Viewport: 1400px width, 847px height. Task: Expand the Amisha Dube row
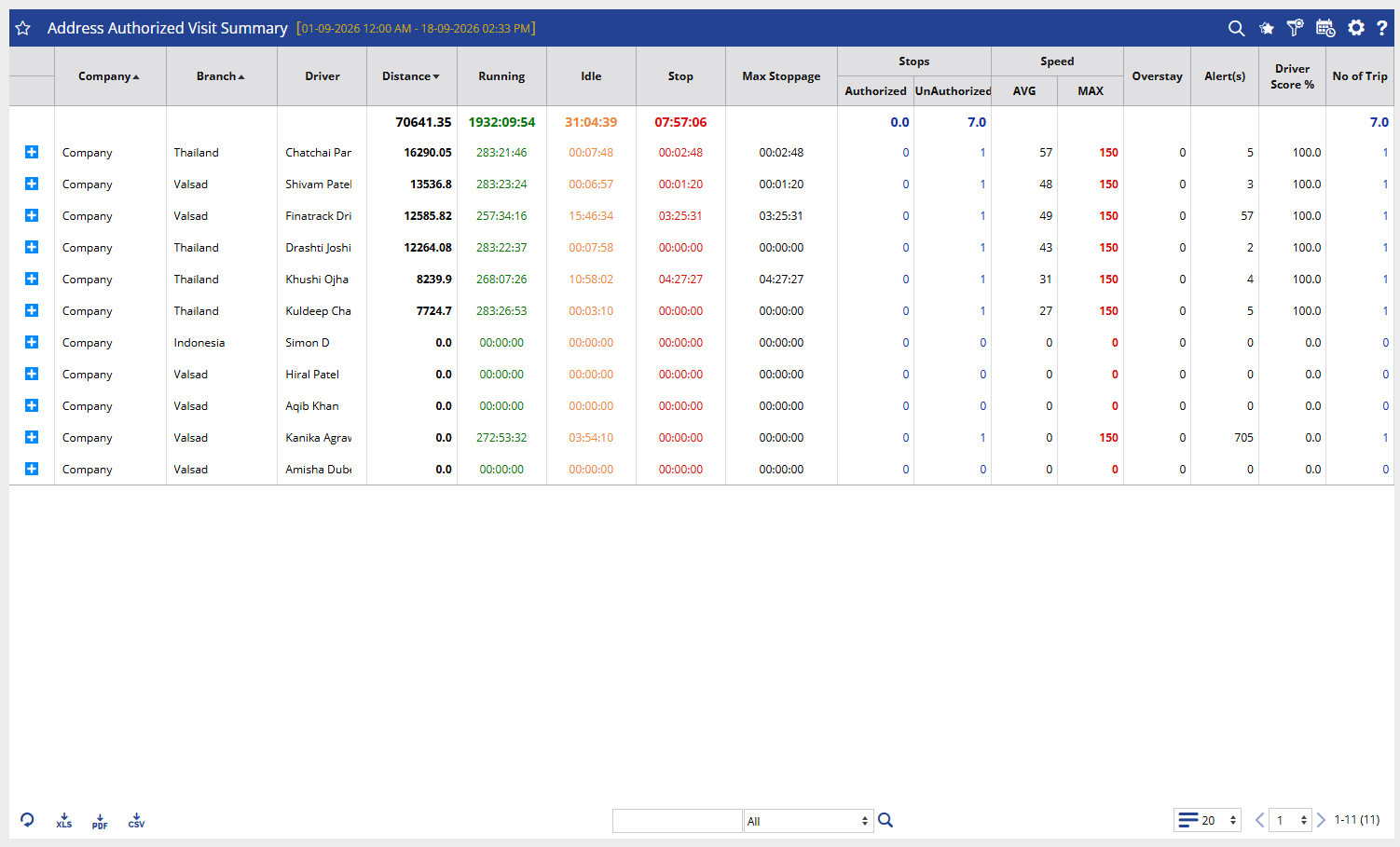[x=32, y=469]
